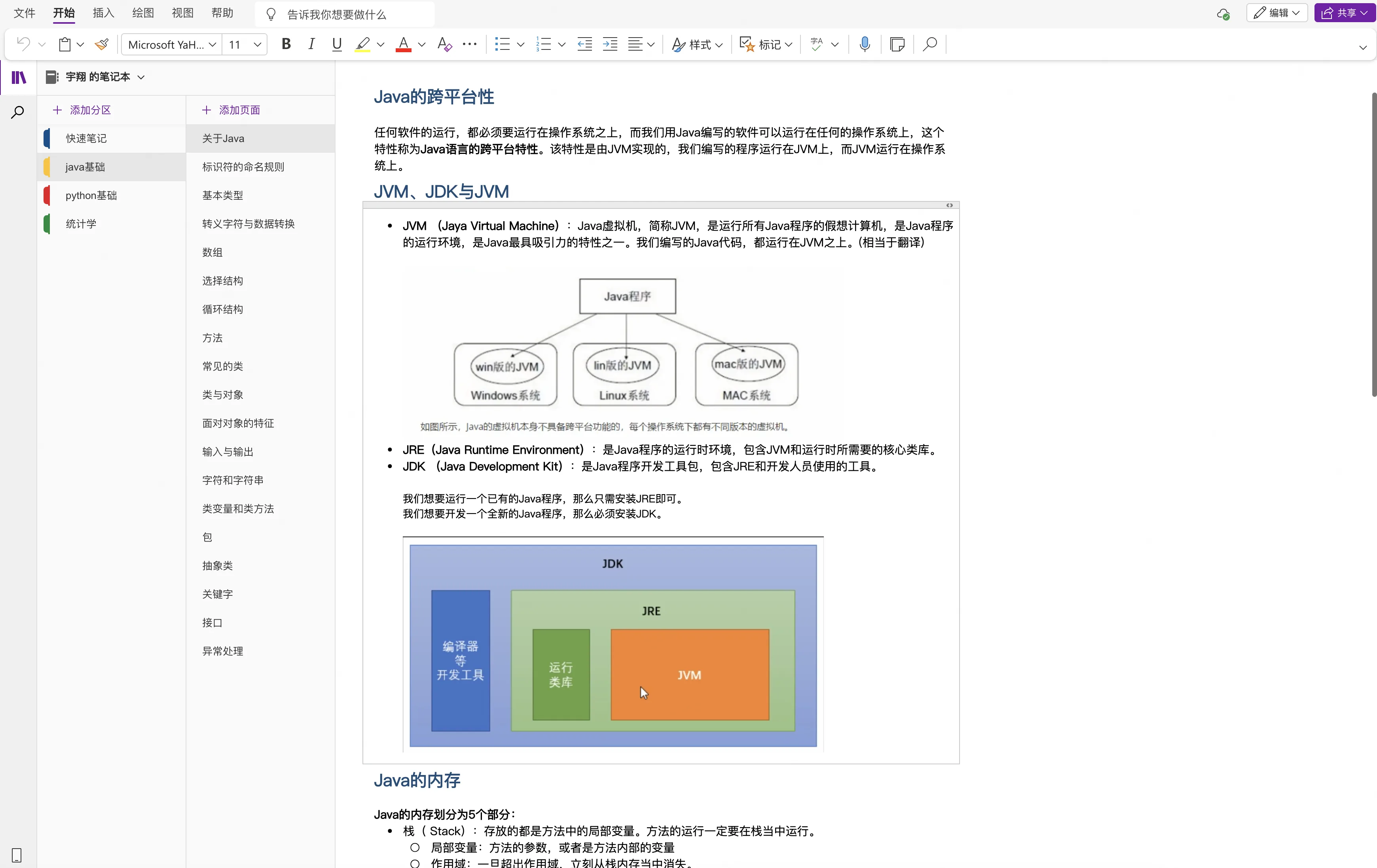Screen dimensions: 1377x868
Task: Toggle the notebook navigation pane icon
Action: (19, 77)
